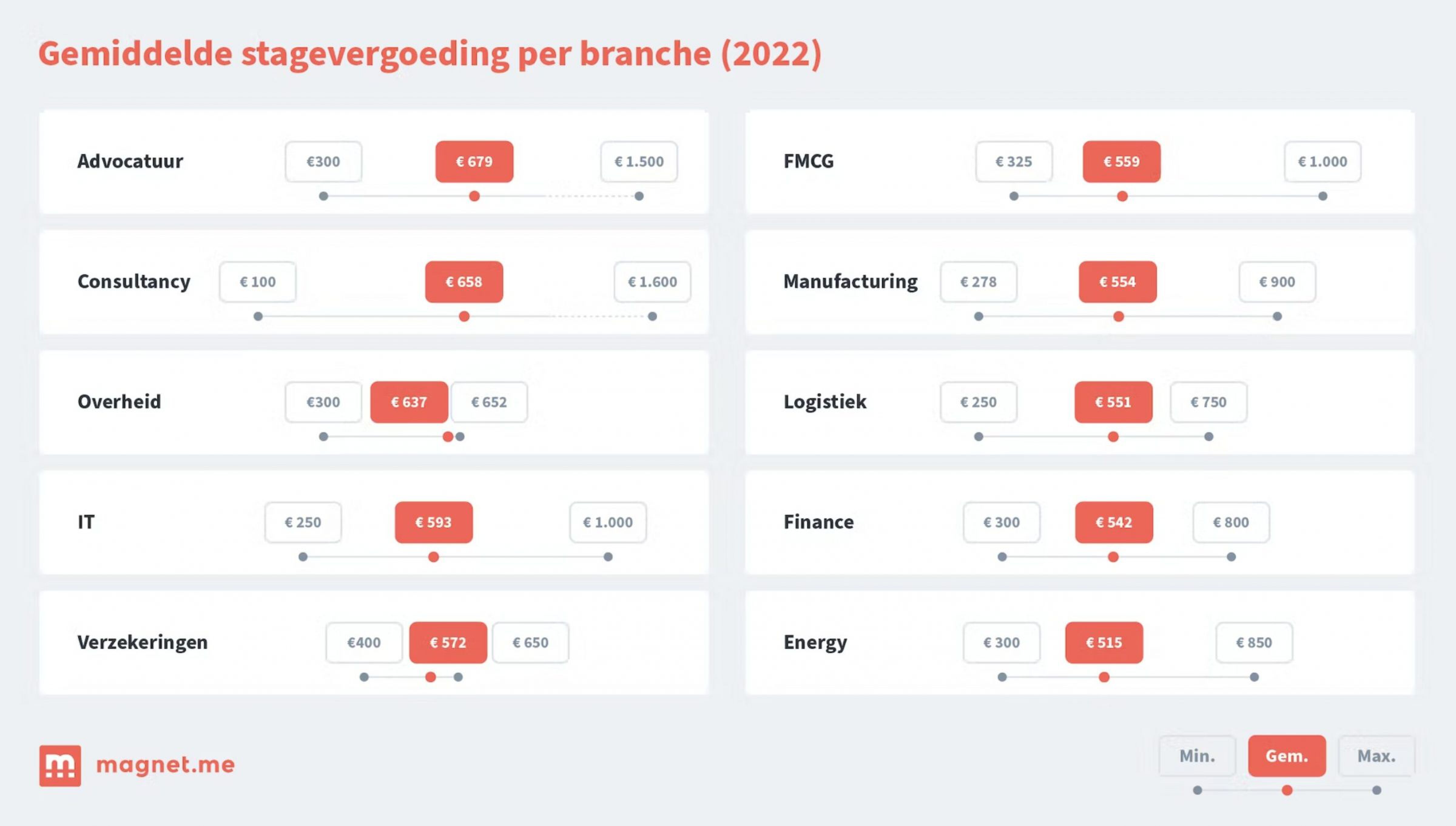Click the red dot on Finance slider
The width and height of the screenshot is (1456, 826).
[1113, 557]
